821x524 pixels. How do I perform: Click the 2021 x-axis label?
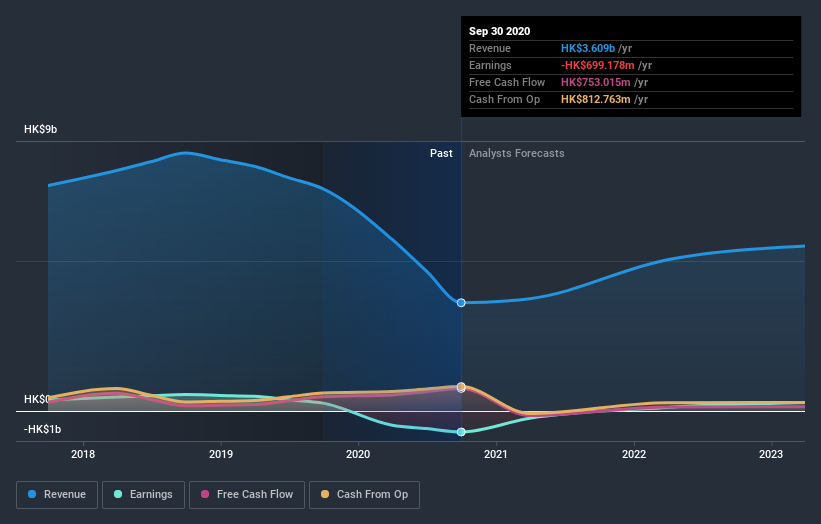(496, 454)
